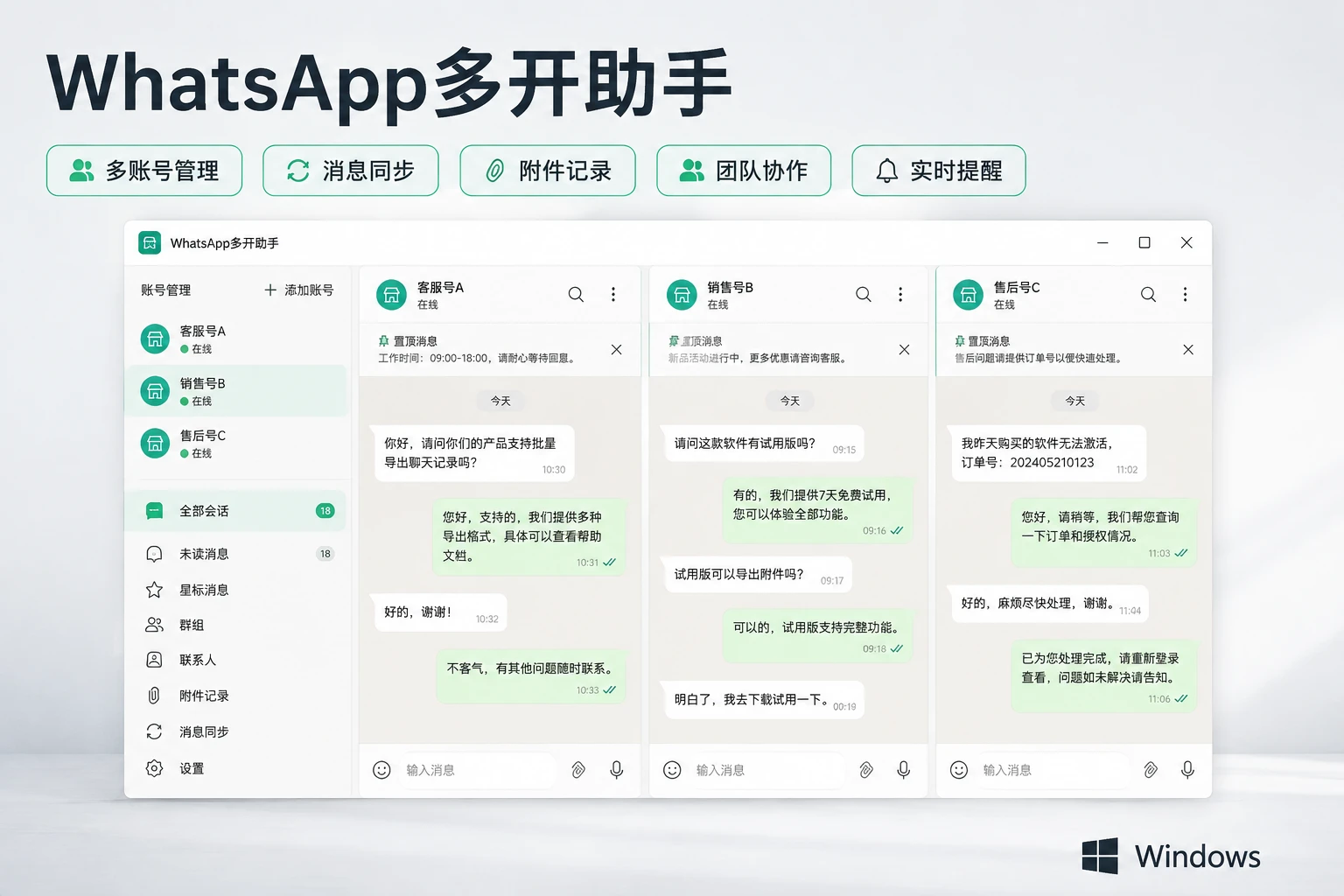This screenshot has width=1344, height=896.
Task: Open the 设置 settings page
Action: tap(236, 768)
